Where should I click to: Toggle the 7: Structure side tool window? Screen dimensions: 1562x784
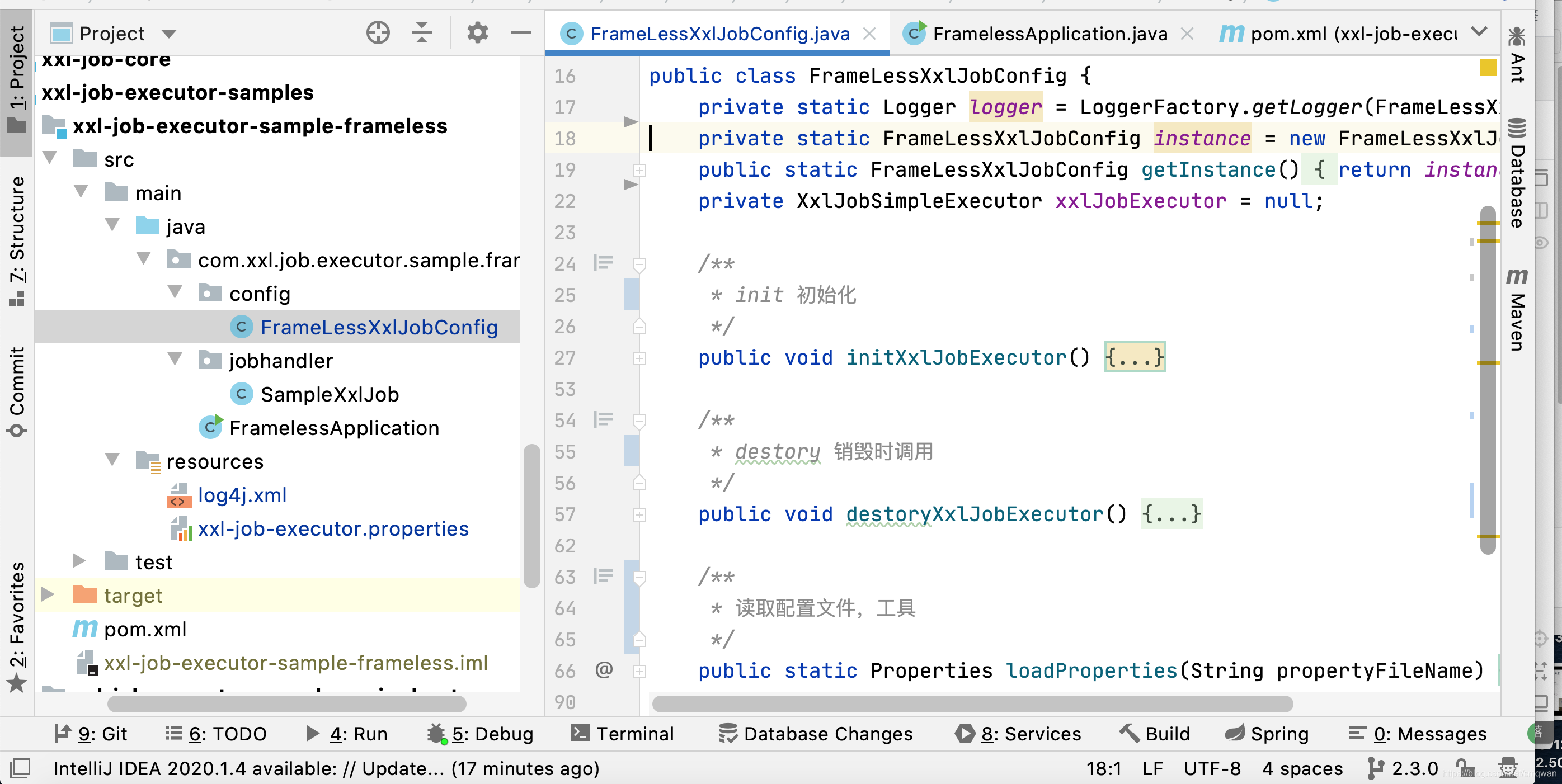16,241
